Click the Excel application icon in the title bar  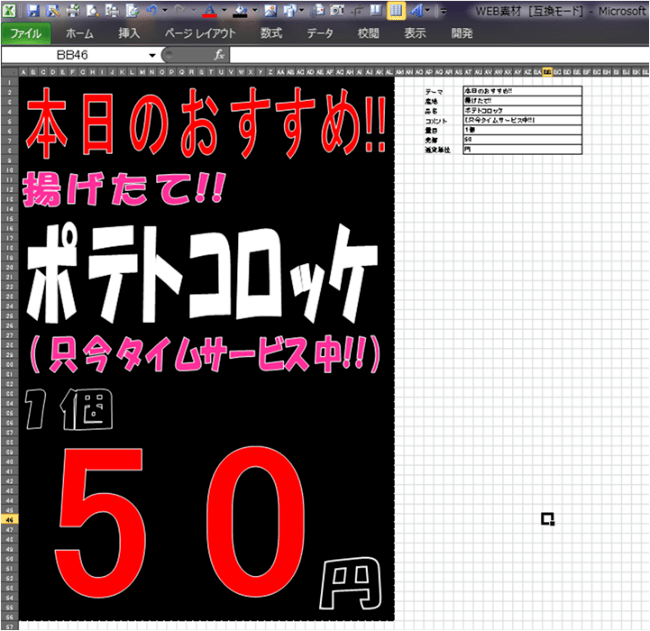9,10
